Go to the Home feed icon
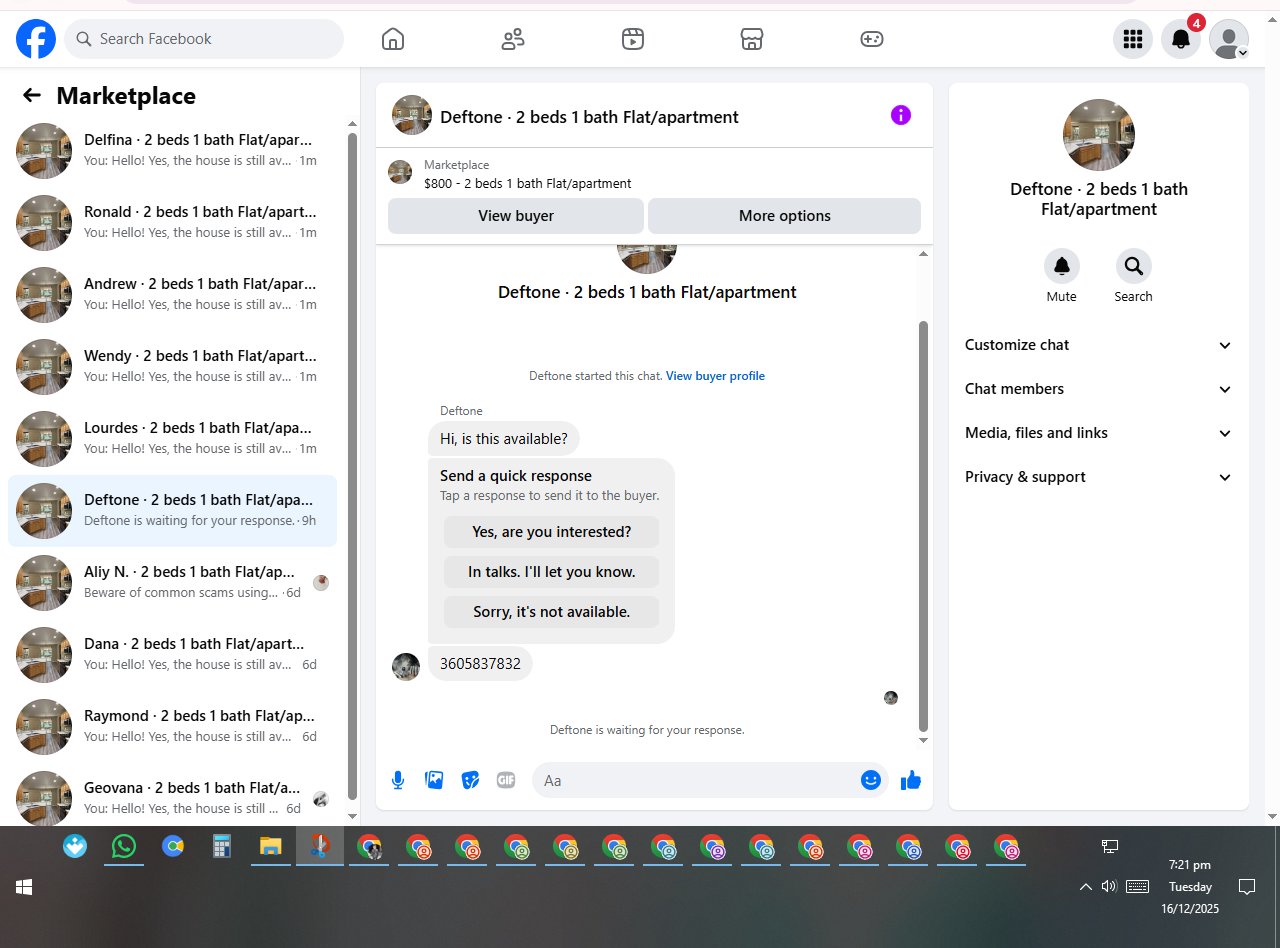 (x=393, y=39)
